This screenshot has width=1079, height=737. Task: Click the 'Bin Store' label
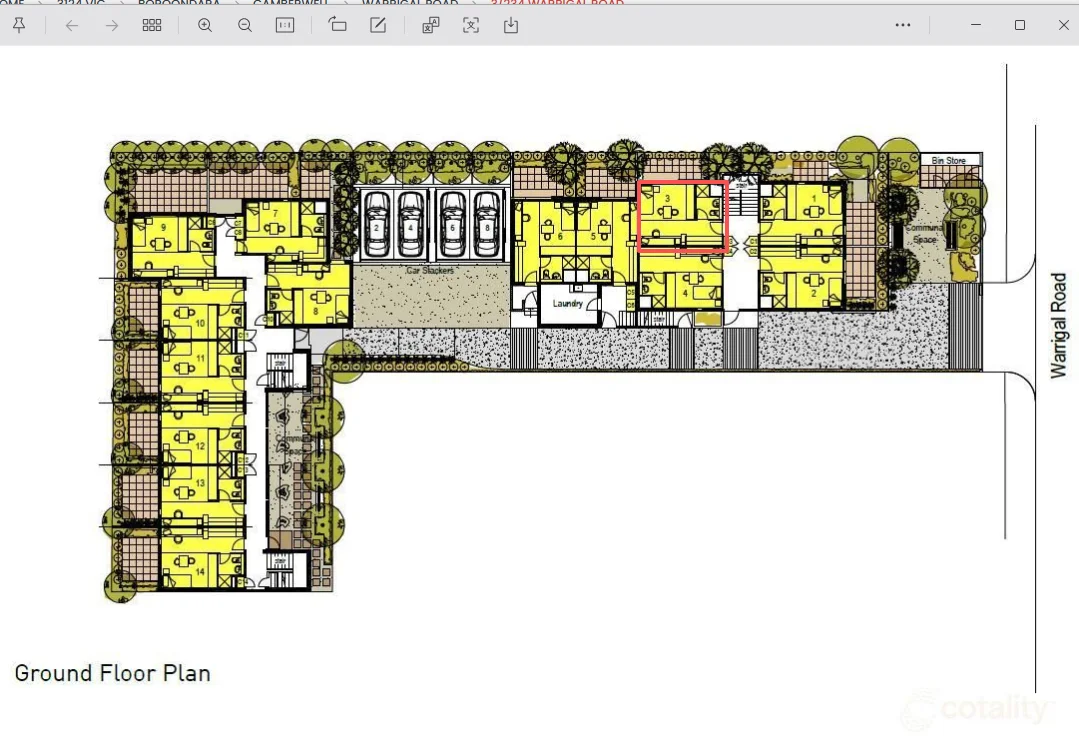coord(948,160)
